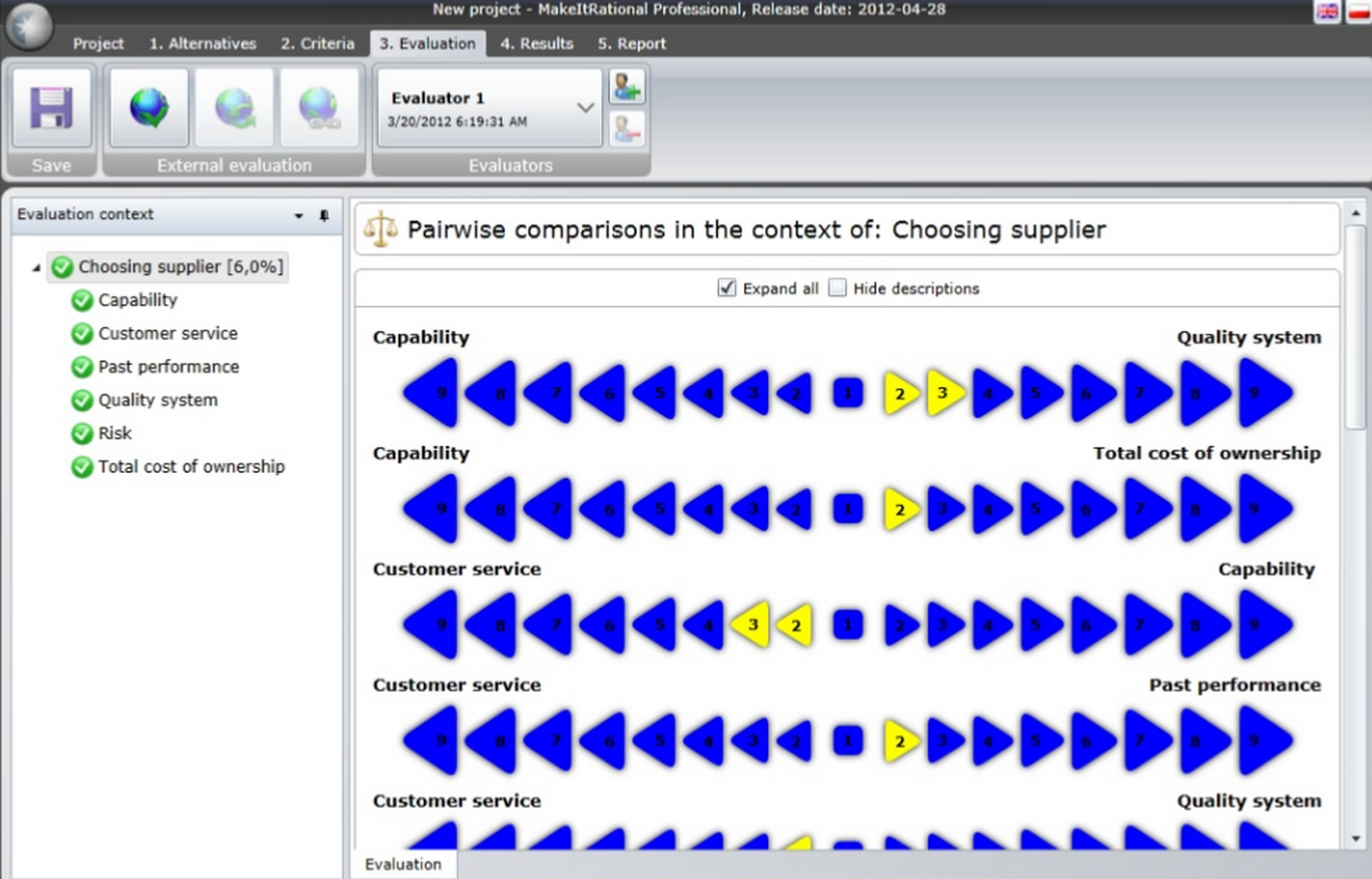Enable the Hide descriptions checkbox
The image size is (1372, 879).
tap(837, 288)
